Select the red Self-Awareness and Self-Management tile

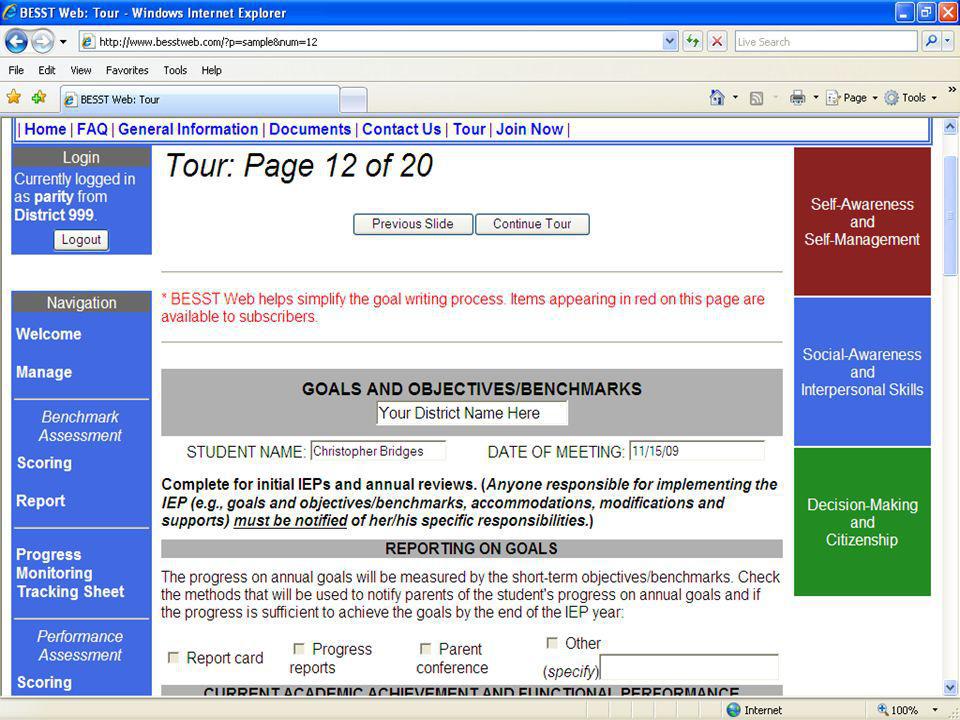pos(862,222)
